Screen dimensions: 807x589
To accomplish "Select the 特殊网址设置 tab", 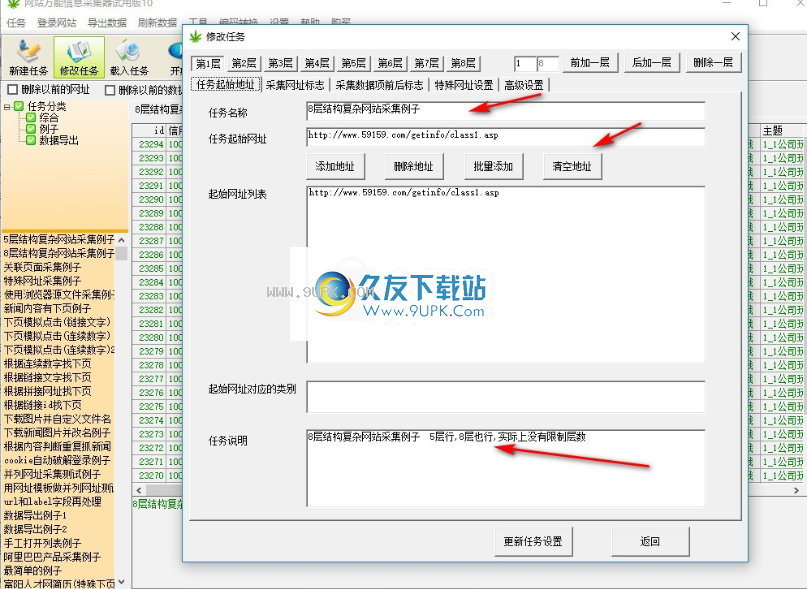I will (464, 85).
